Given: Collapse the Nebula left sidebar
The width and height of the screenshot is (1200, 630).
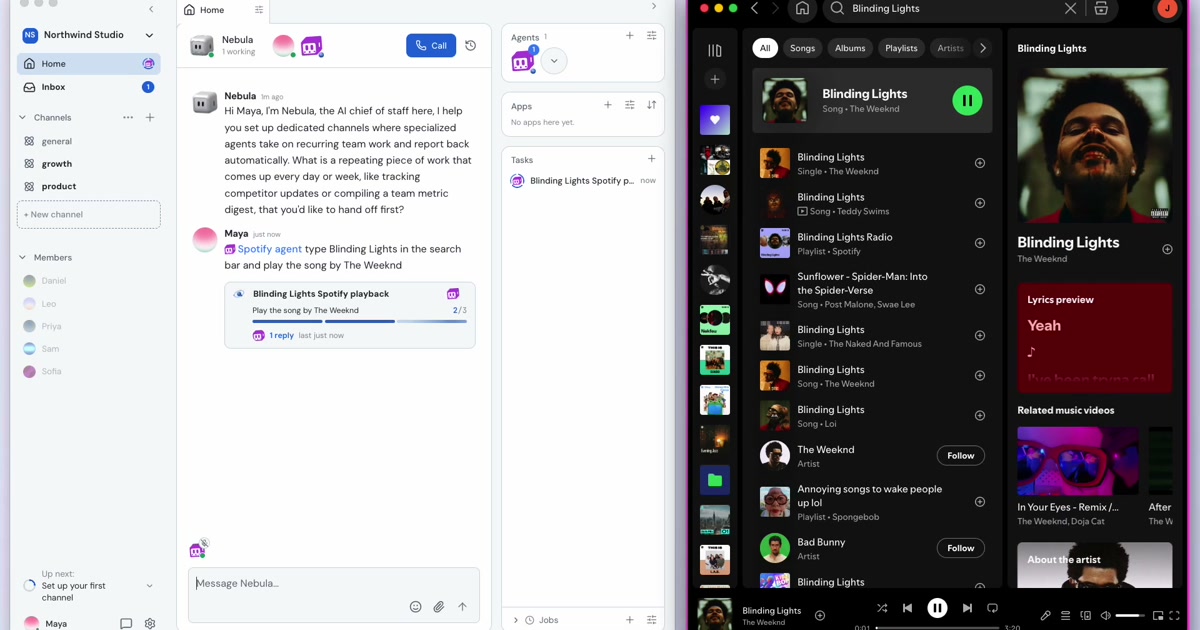Looking at the screenshot, I should 151,9.
